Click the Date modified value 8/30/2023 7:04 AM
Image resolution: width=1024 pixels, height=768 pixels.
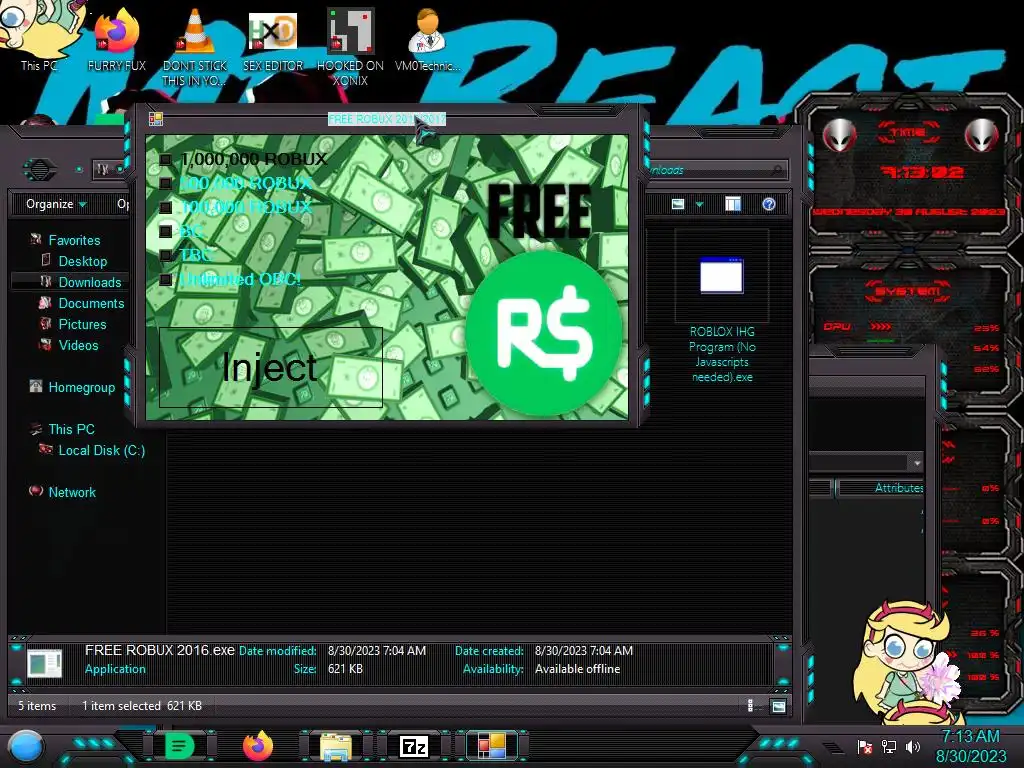377,650
